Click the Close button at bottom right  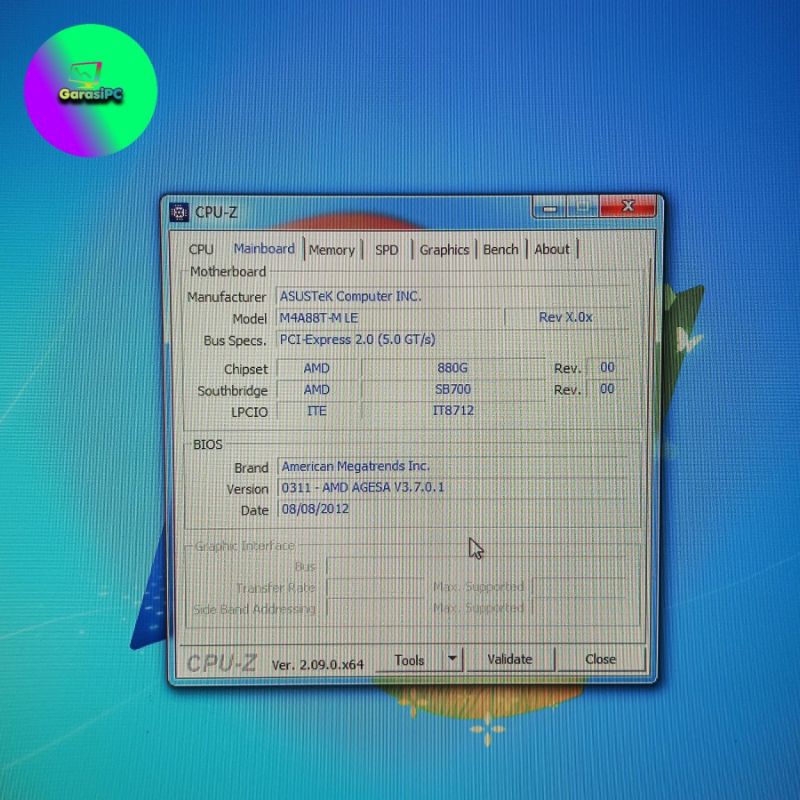click(x=600, y=659)
